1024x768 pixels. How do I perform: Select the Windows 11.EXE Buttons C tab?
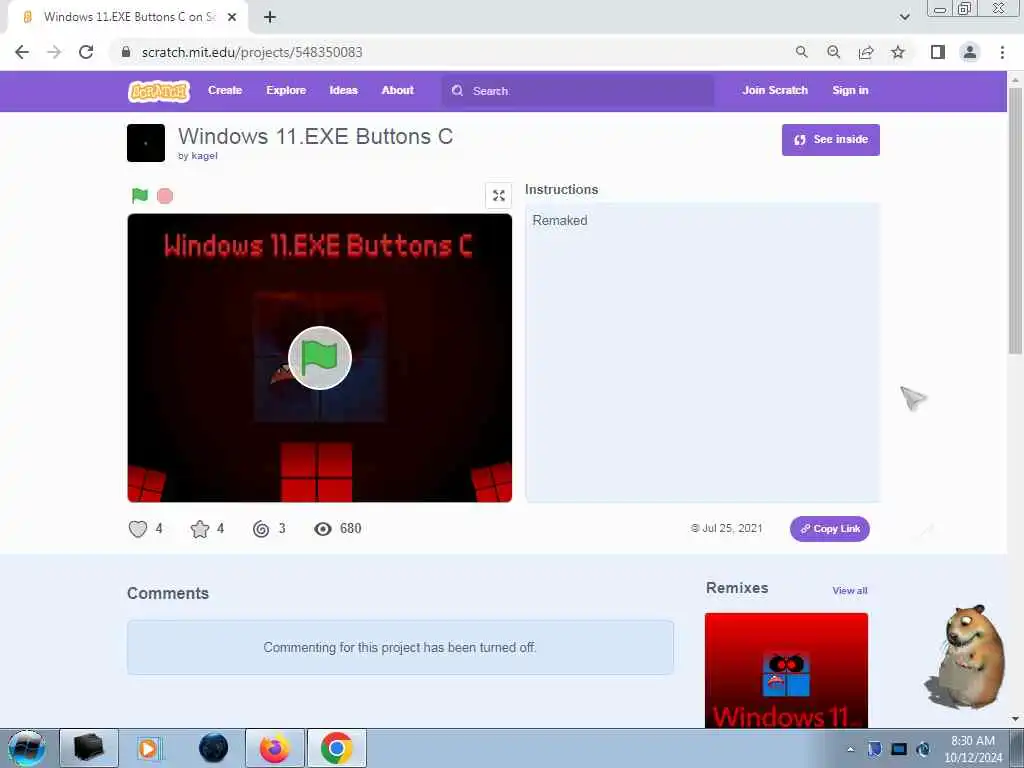tap(129, 17)
